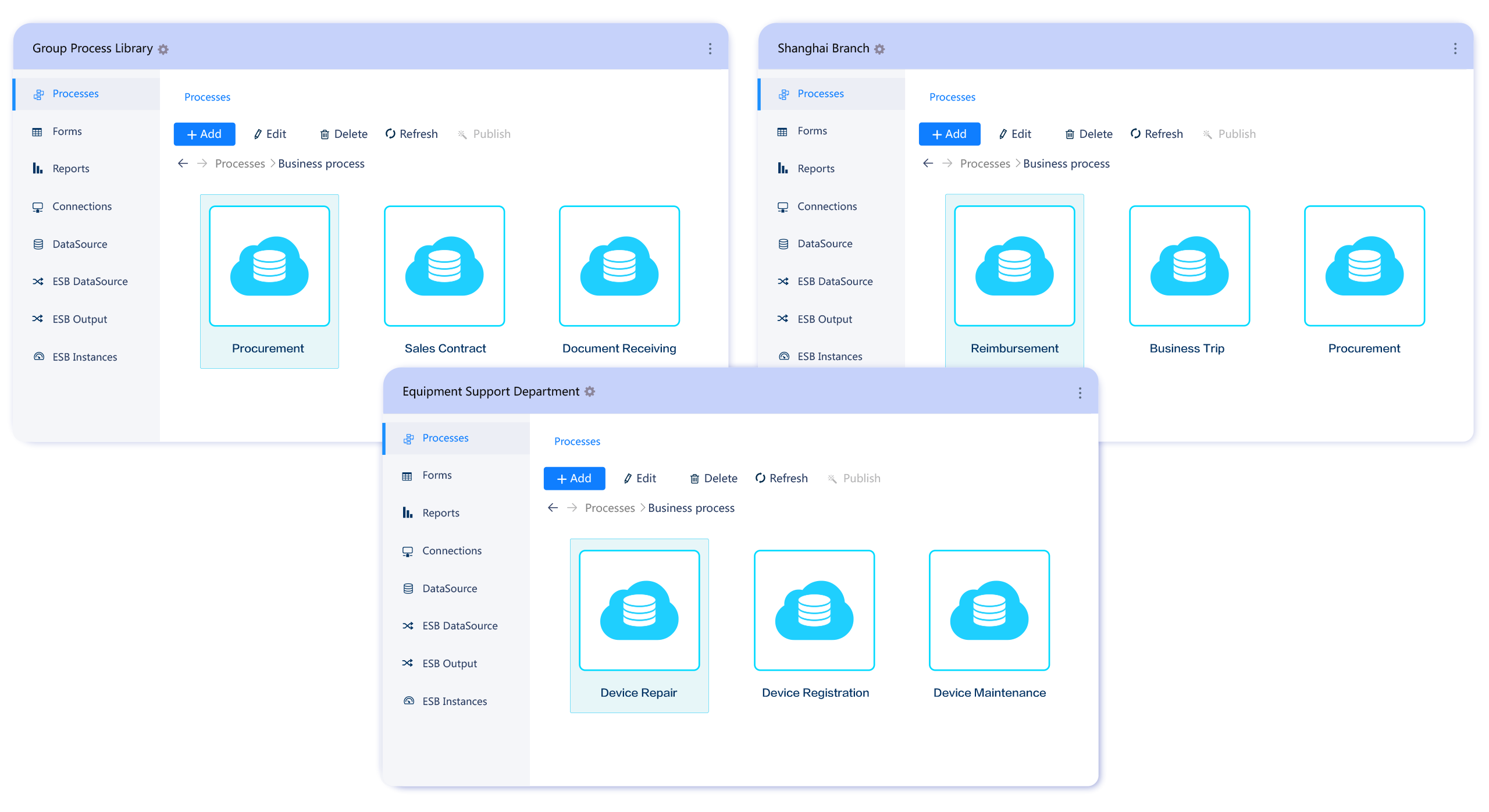
Task: Select Processes in the Shanghai Branch sidebar
Action: (x=820, y=93)
